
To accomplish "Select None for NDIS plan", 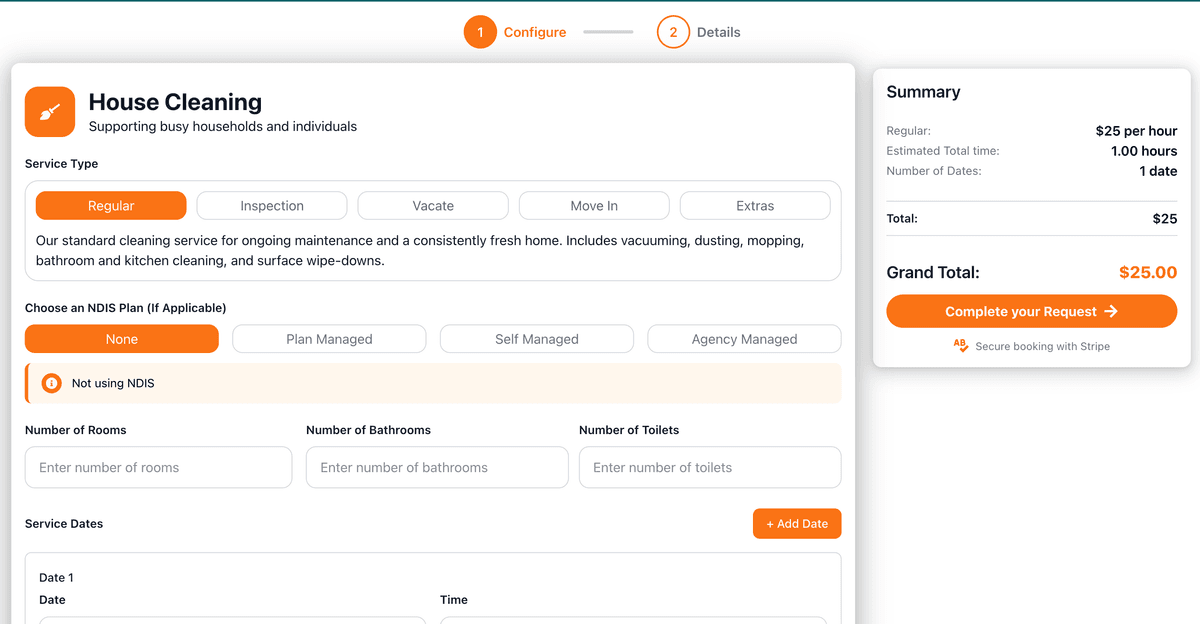I will click(x=122, y=339).
